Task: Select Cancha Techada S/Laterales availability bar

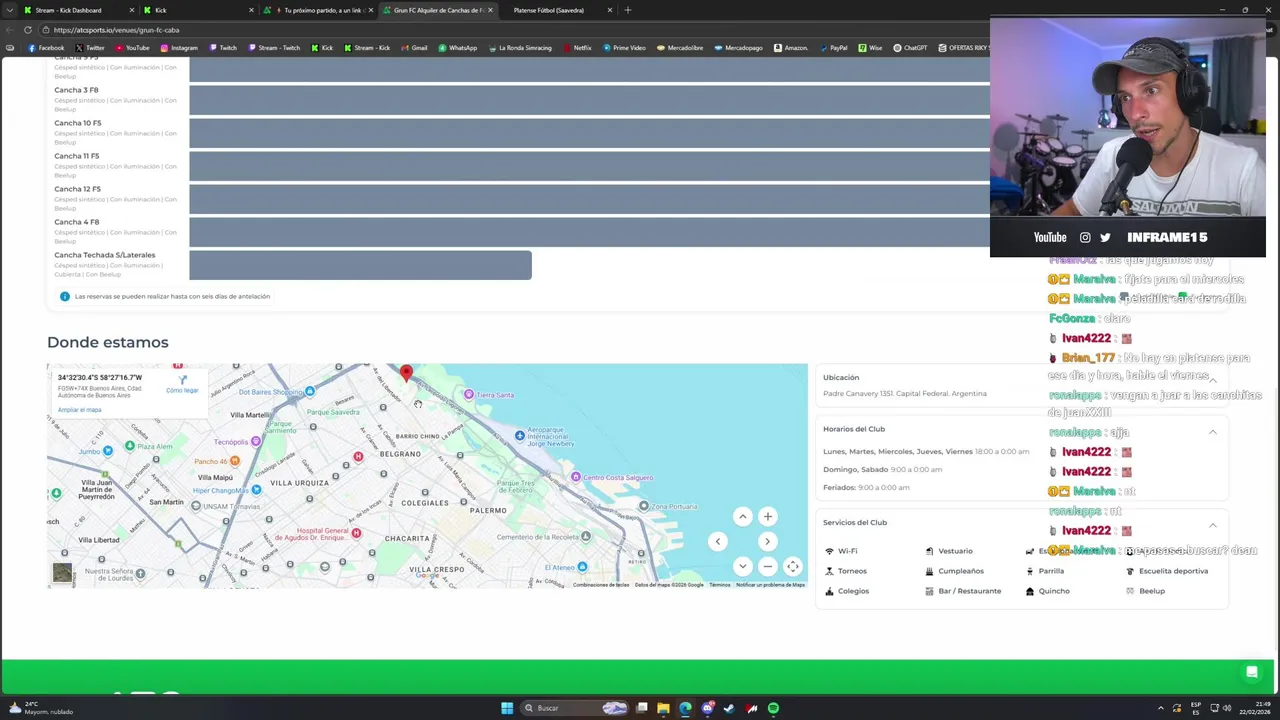Action: pos(360,265)
